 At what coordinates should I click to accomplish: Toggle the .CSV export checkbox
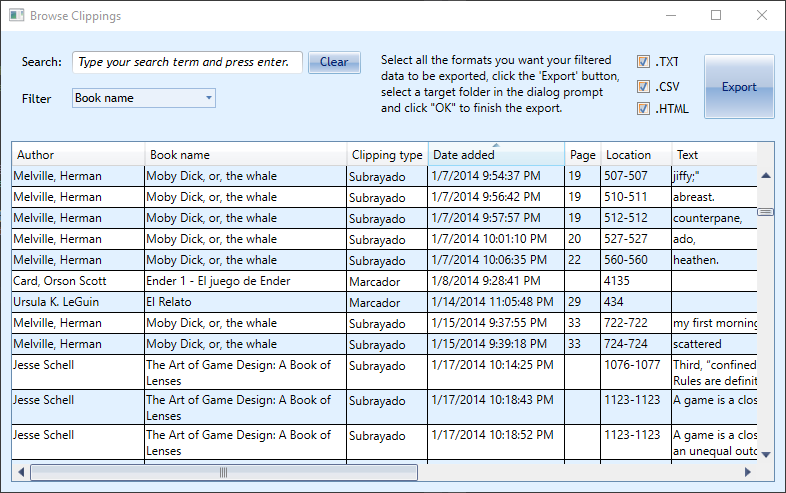pyautogui.click(x=643, y=86)
